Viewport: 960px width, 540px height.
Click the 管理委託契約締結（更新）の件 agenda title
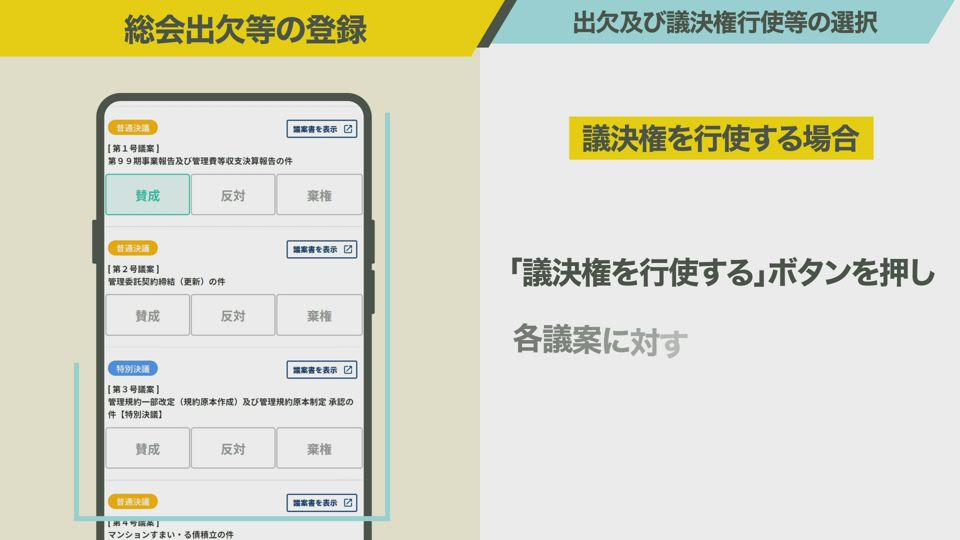tap(166, 282)
